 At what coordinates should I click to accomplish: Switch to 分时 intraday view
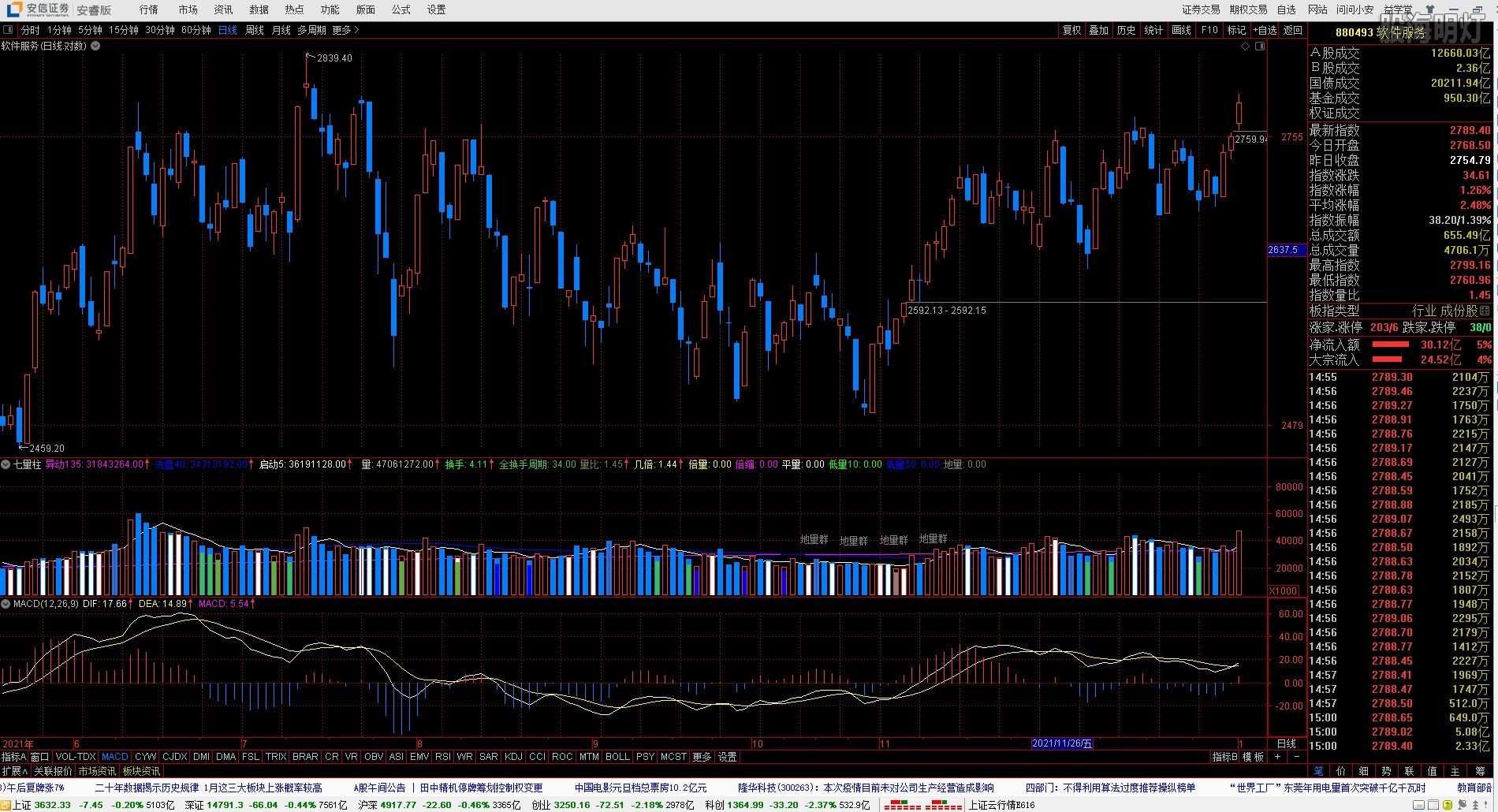click(x=30, y=30)
